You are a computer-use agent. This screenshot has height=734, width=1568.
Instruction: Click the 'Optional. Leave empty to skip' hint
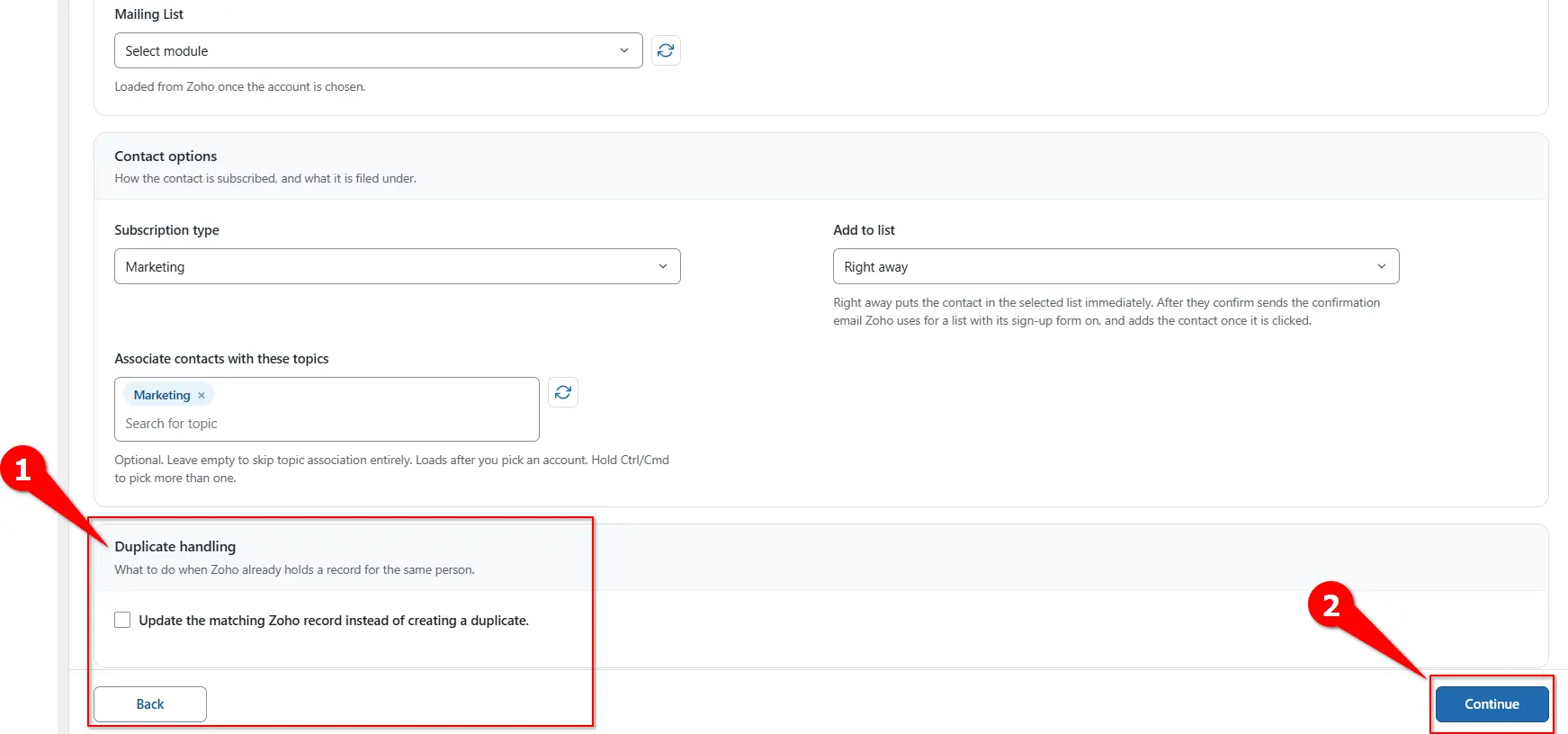[x=391, y=469]
